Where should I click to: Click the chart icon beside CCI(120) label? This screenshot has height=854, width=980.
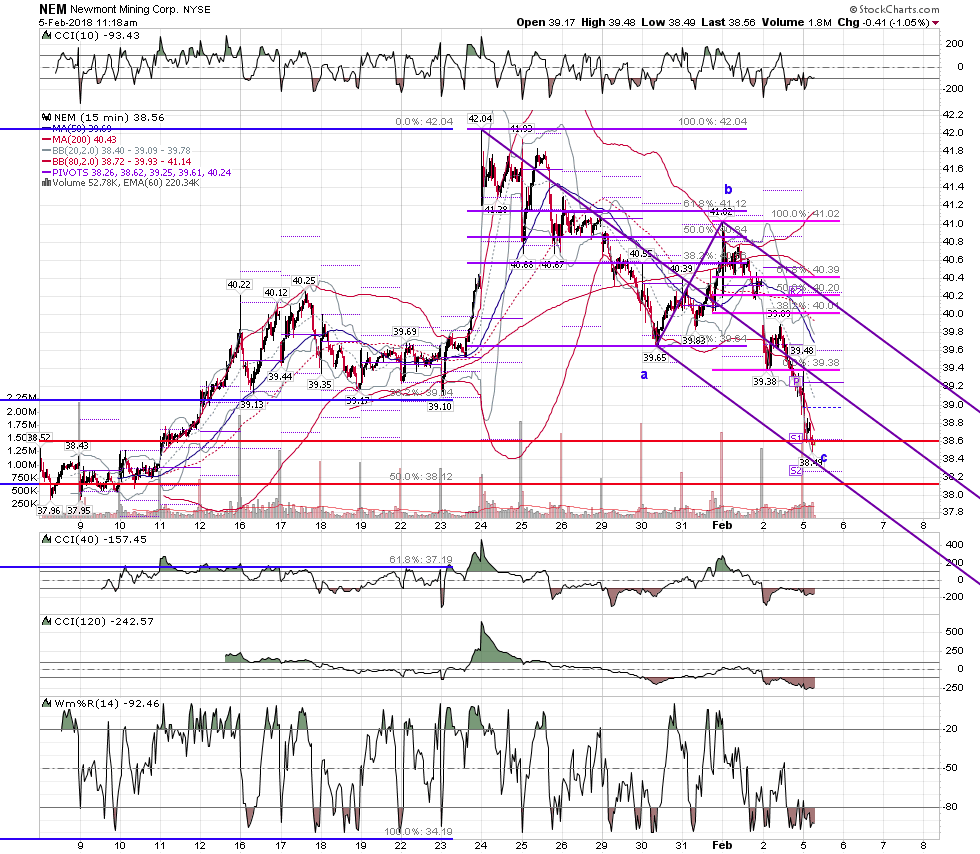coord(46,621)
